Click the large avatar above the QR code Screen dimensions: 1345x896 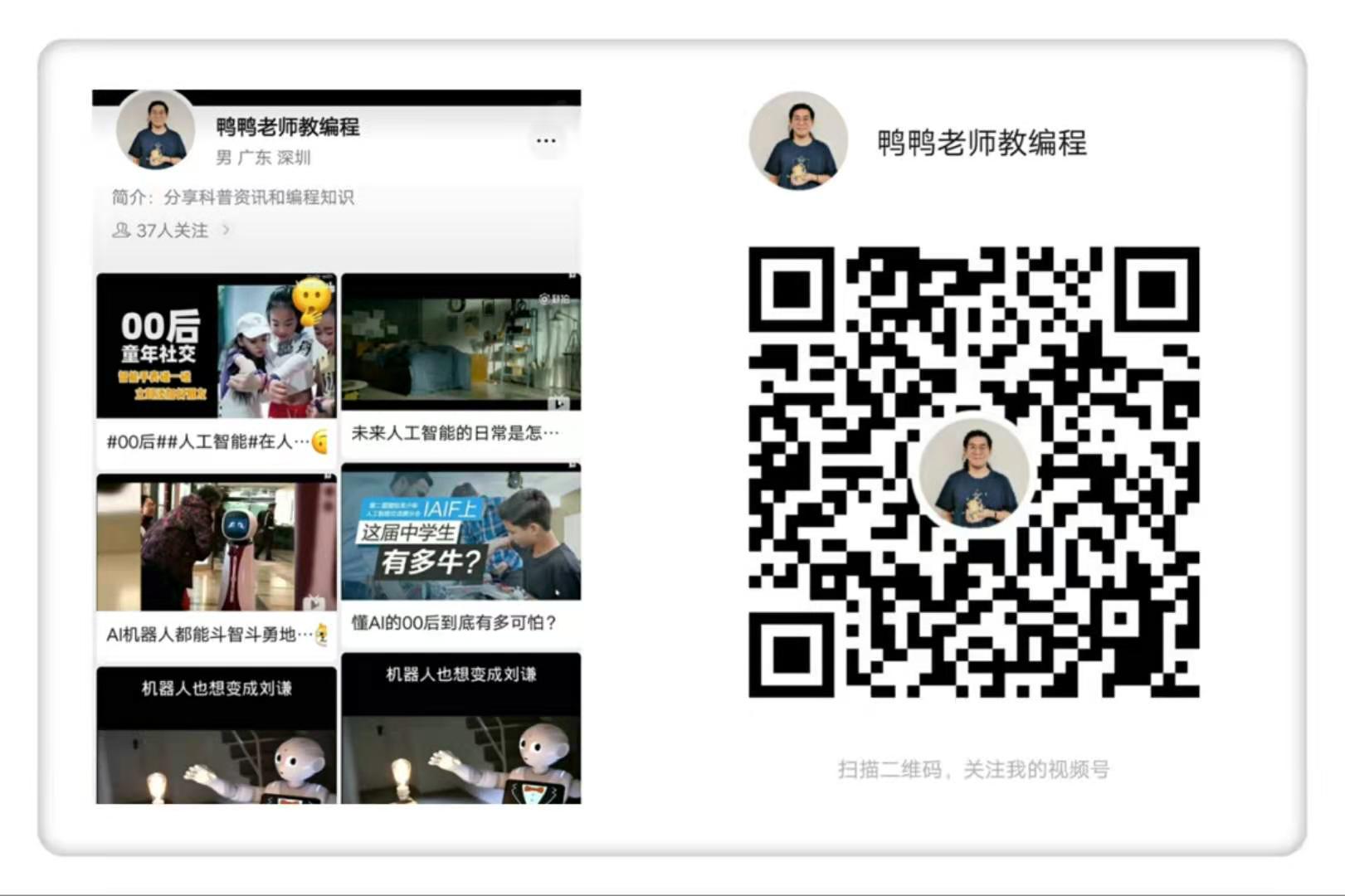(798, 140)
